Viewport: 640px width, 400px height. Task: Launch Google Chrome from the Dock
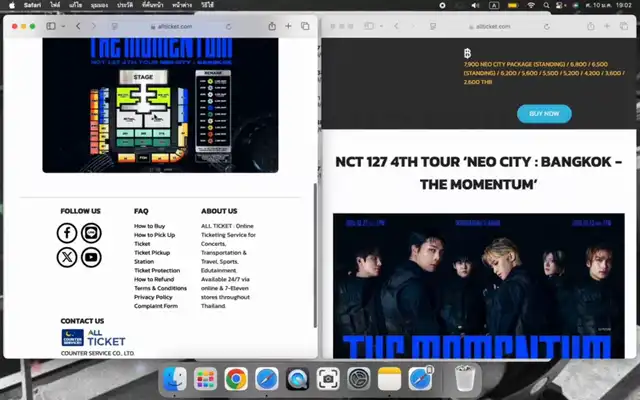pos(236,379)
